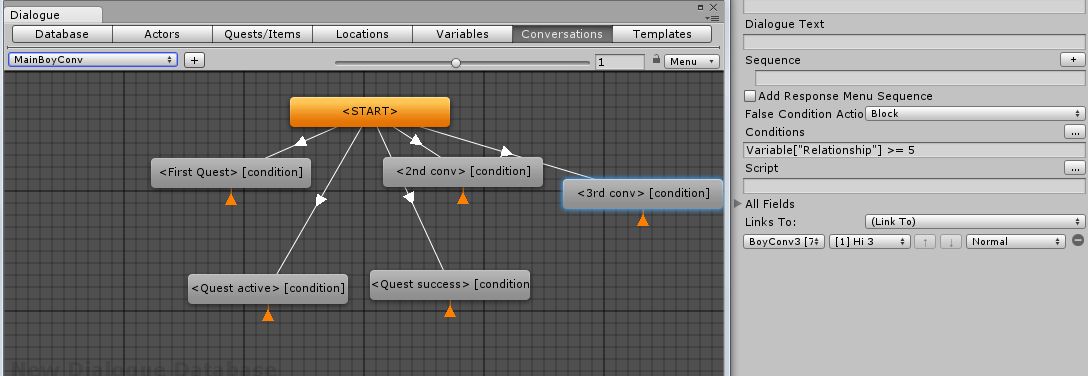
Task: Open False Condition Action Block dropdown
Action: coord(975,114)
